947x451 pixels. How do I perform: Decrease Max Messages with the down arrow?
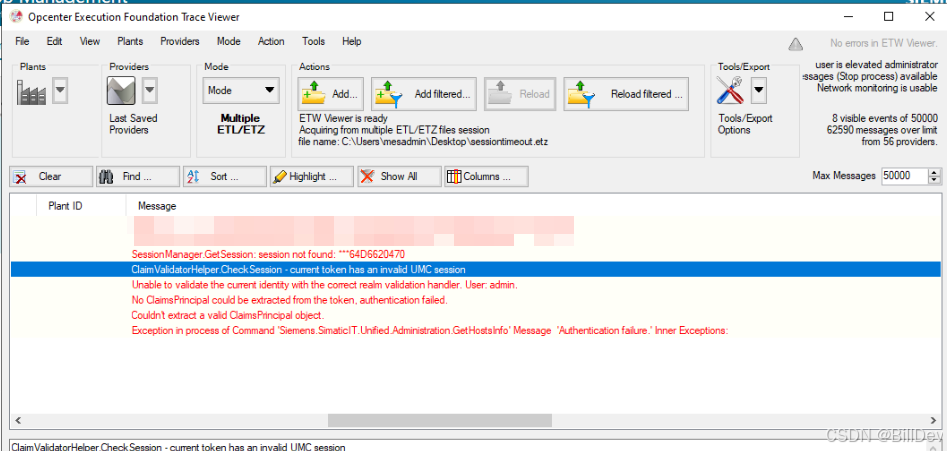pyautogui.click(x=935, y=180)
